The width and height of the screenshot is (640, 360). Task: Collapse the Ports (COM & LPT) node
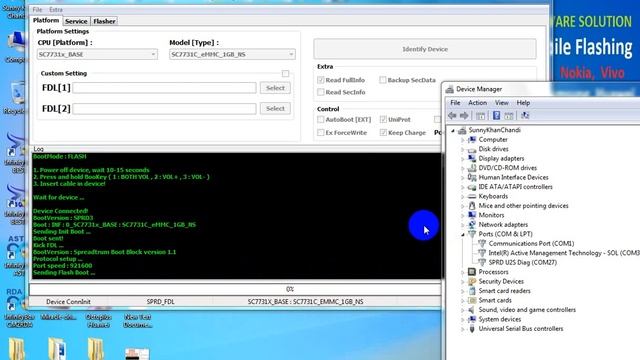tap(463, 234)
